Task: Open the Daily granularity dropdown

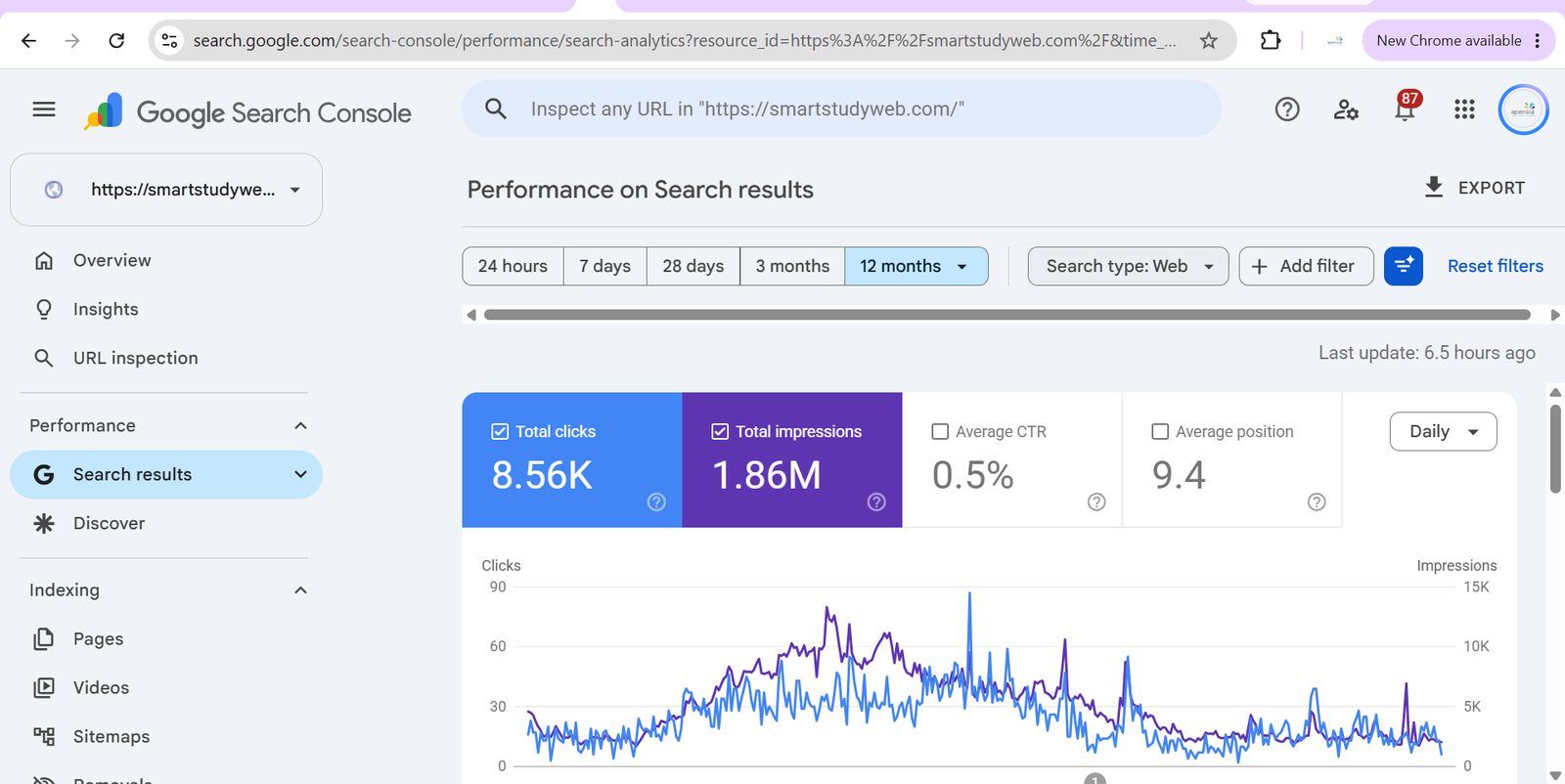Action: (1443, 431)
